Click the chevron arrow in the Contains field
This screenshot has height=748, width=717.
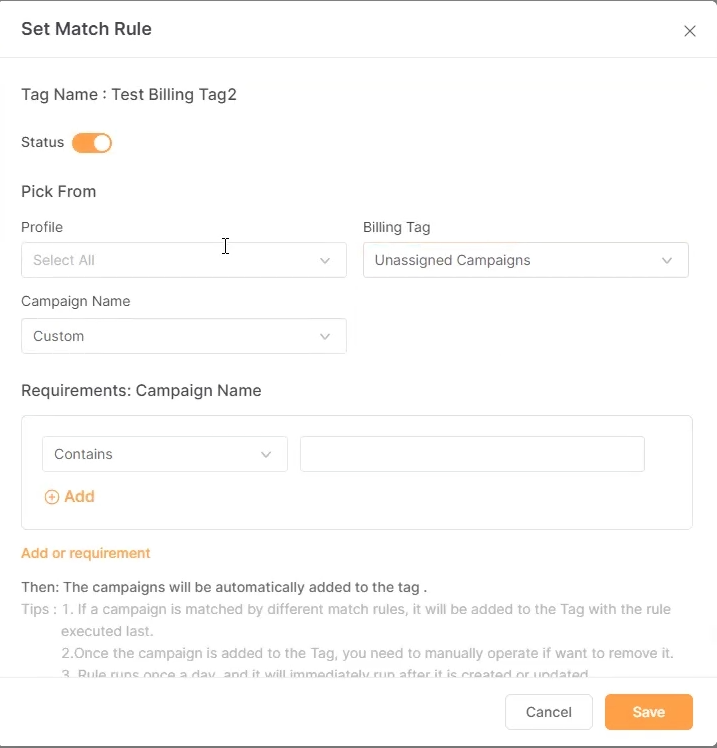point(266,454)
